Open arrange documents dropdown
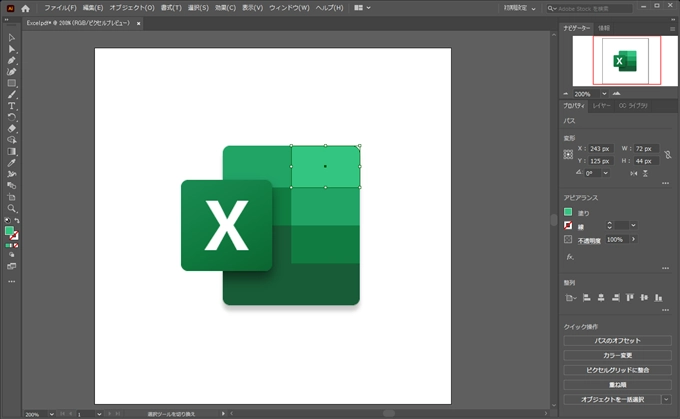680x419 pixels. (x=363, y=8)
